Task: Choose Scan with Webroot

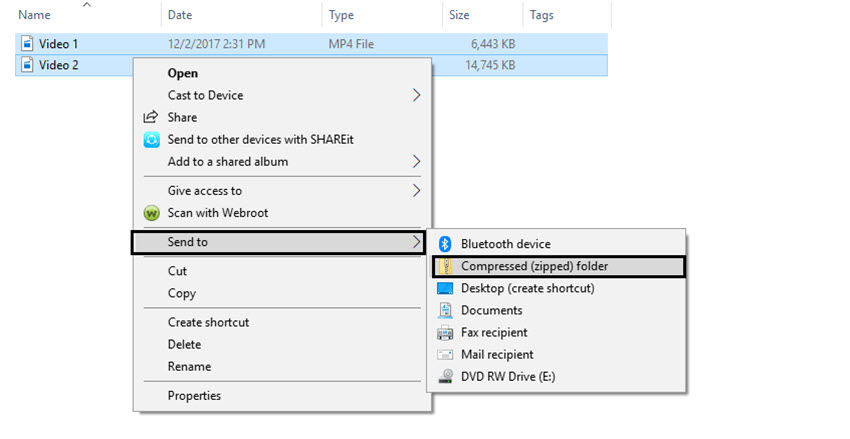Action: (x=282, y=213)
